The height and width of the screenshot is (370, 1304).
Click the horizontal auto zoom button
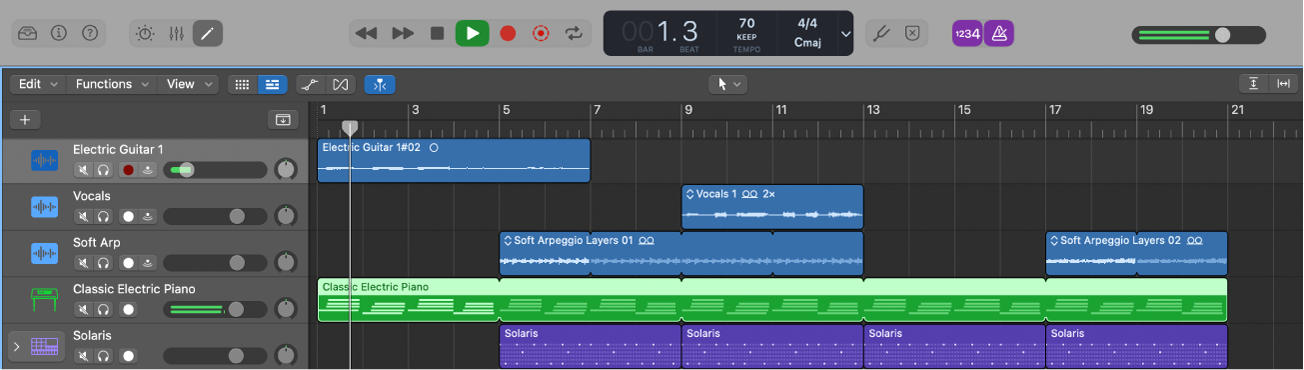point(1283,84)
